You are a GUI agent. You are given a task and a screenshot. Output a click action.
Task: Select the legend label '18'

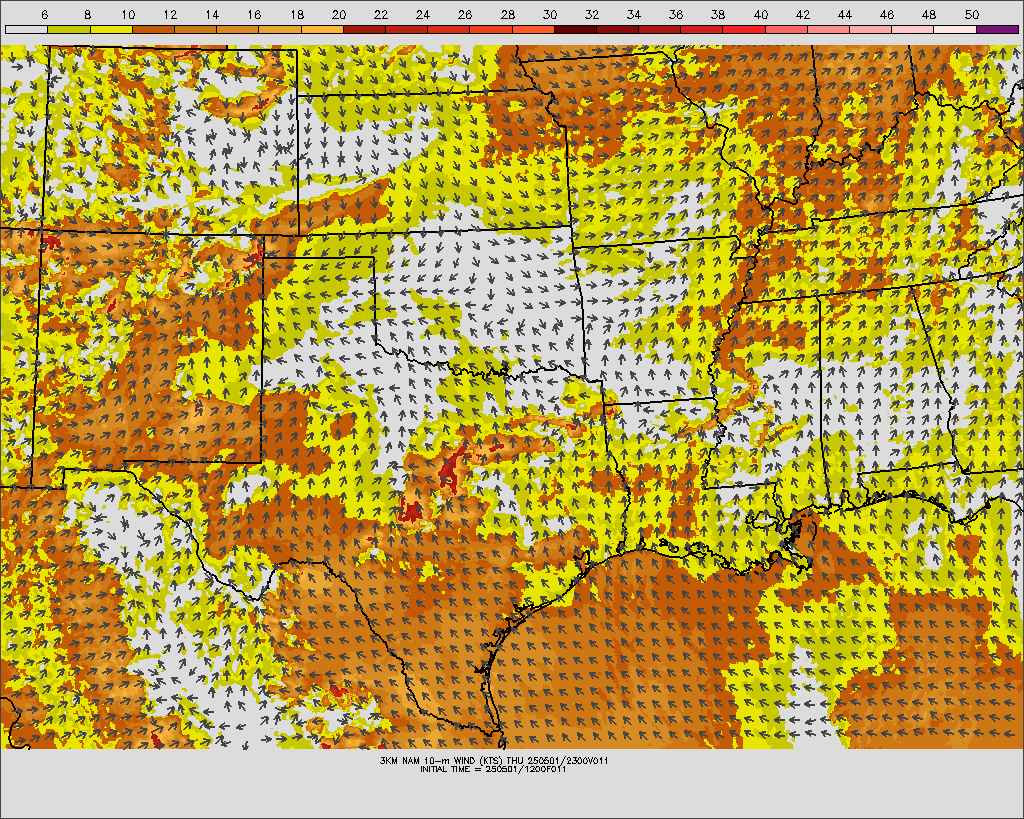[296, 14]
